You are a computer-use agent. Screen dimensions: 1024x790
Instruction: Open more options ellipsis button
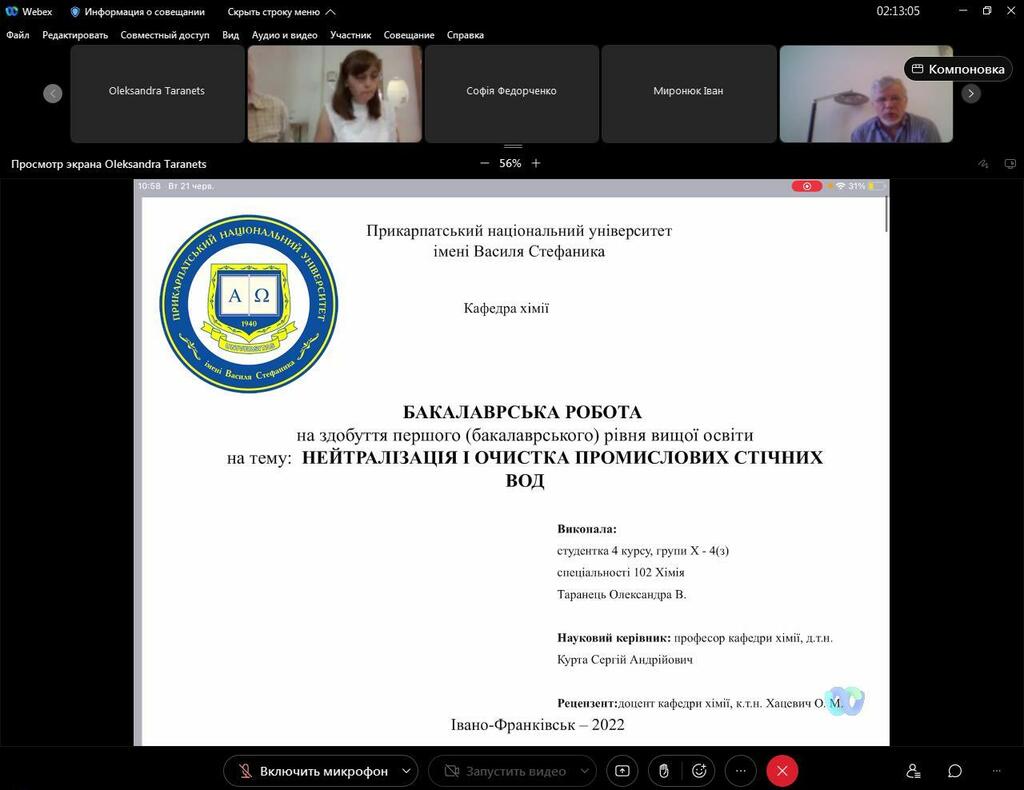point(741,771)
